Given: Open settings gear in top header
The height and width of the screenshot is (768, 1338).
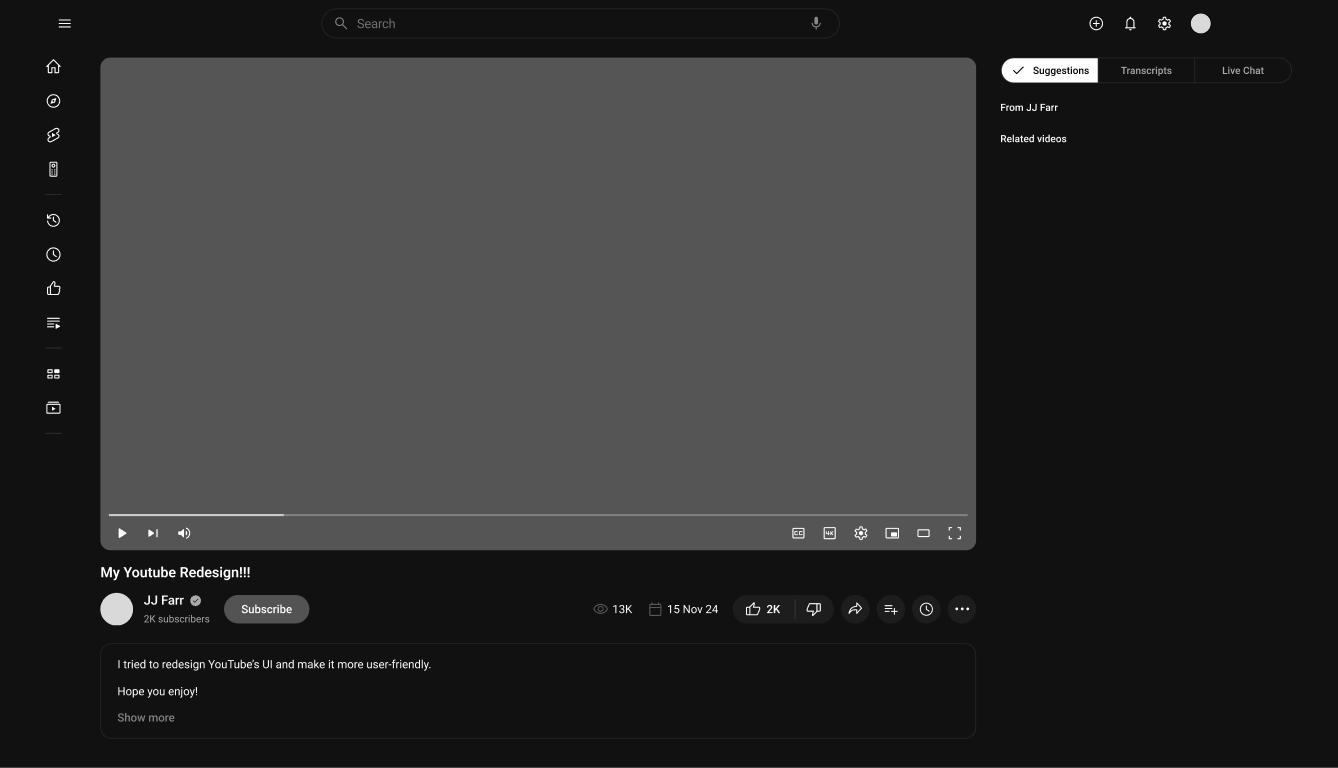Looking at the screenshot, I should [1164, 24].
